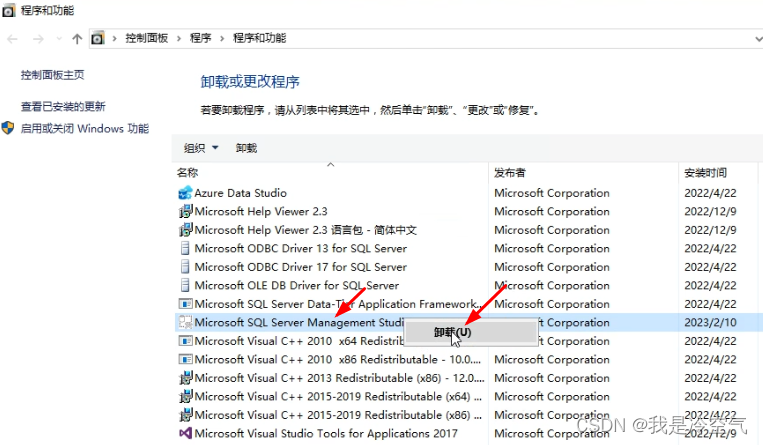Click icon of Visual C++ 2015-2019 (x86) row

click(185, 415)
